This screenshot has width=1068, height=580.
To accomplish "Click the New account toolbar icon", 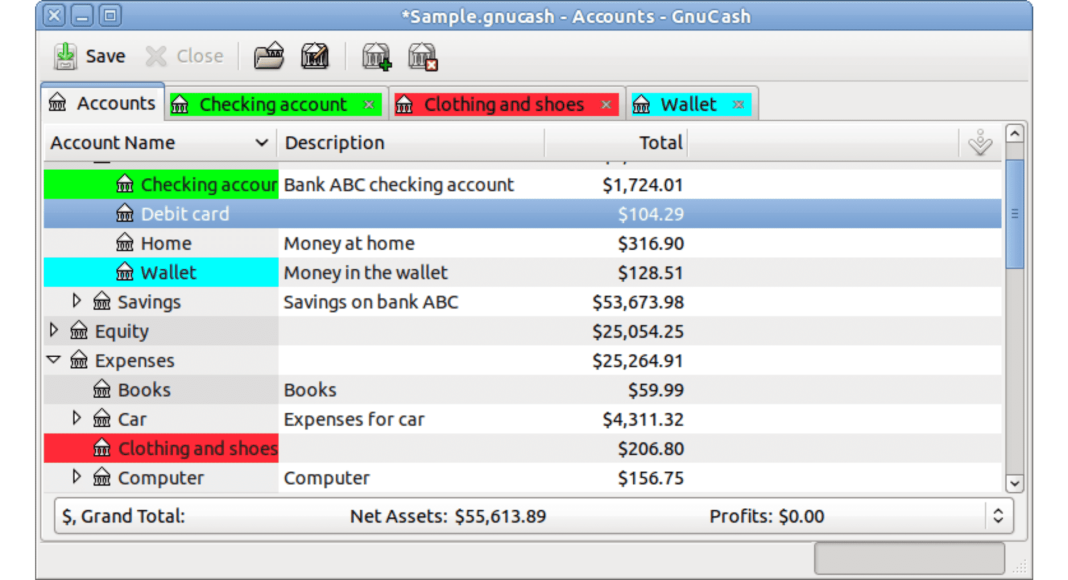I will [x=377, y=57].
